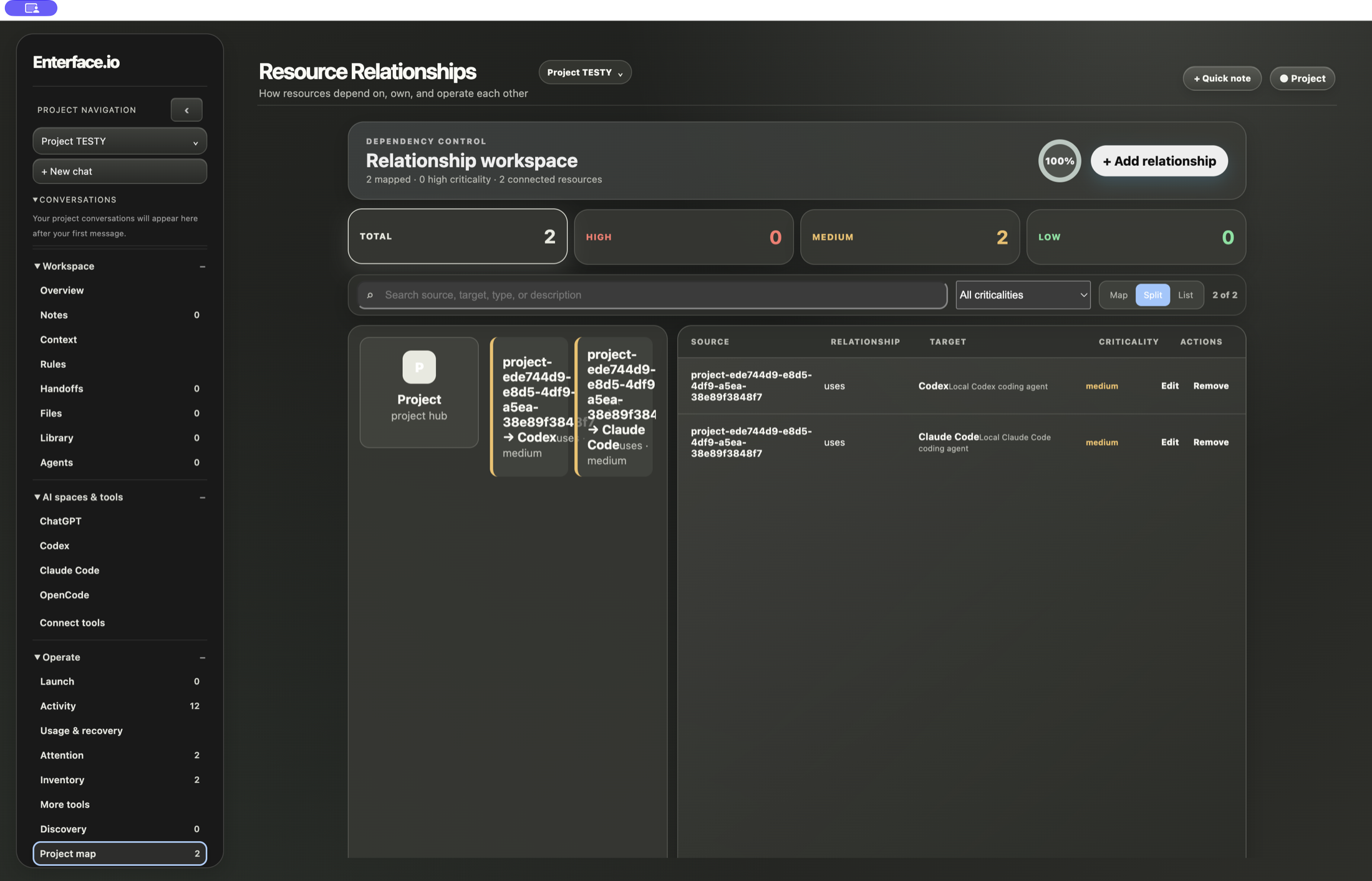The image size is (1372, 881).
Task: Collapse the Conversations section
Action: pyautogui.click(x=36, y=200)
